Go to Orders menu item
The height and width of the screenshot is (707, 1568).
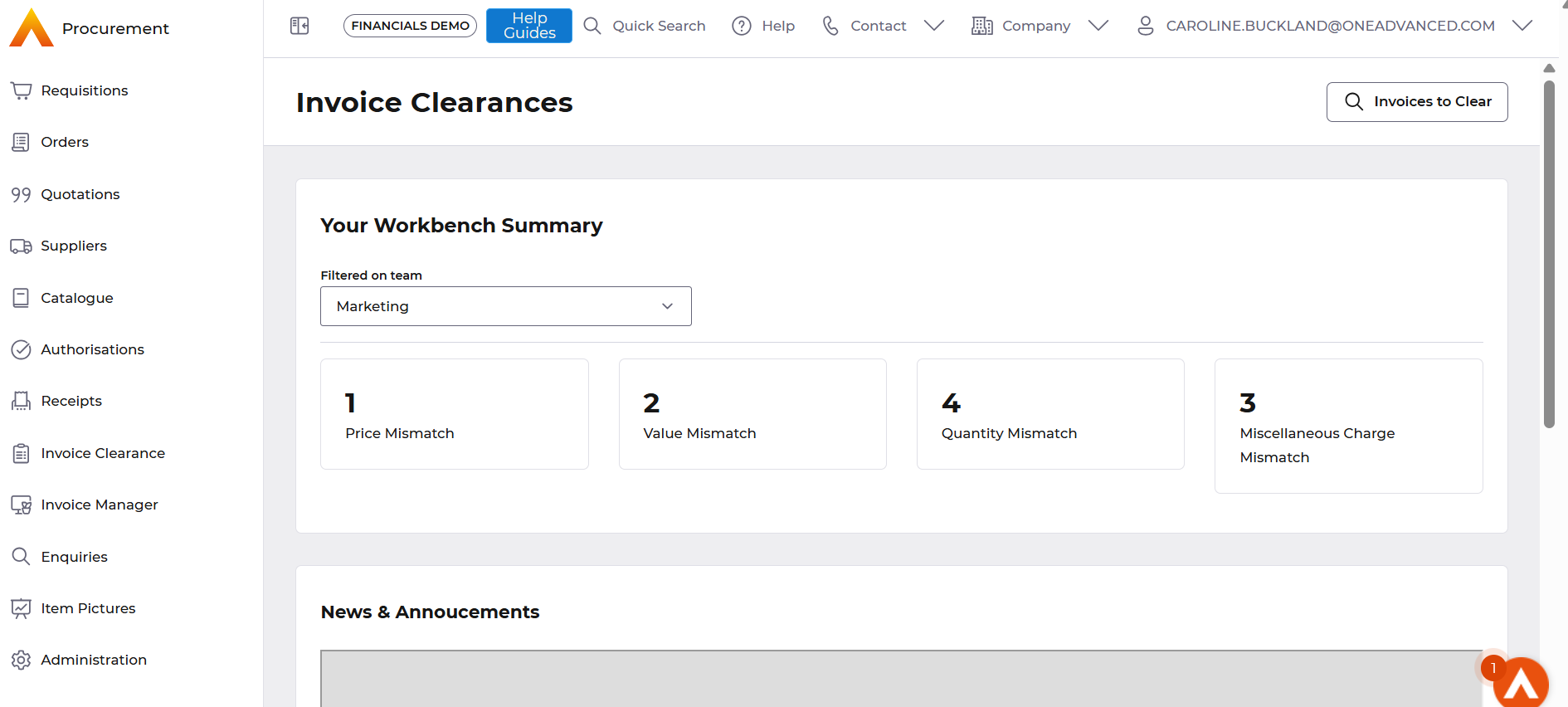[65, 142]
